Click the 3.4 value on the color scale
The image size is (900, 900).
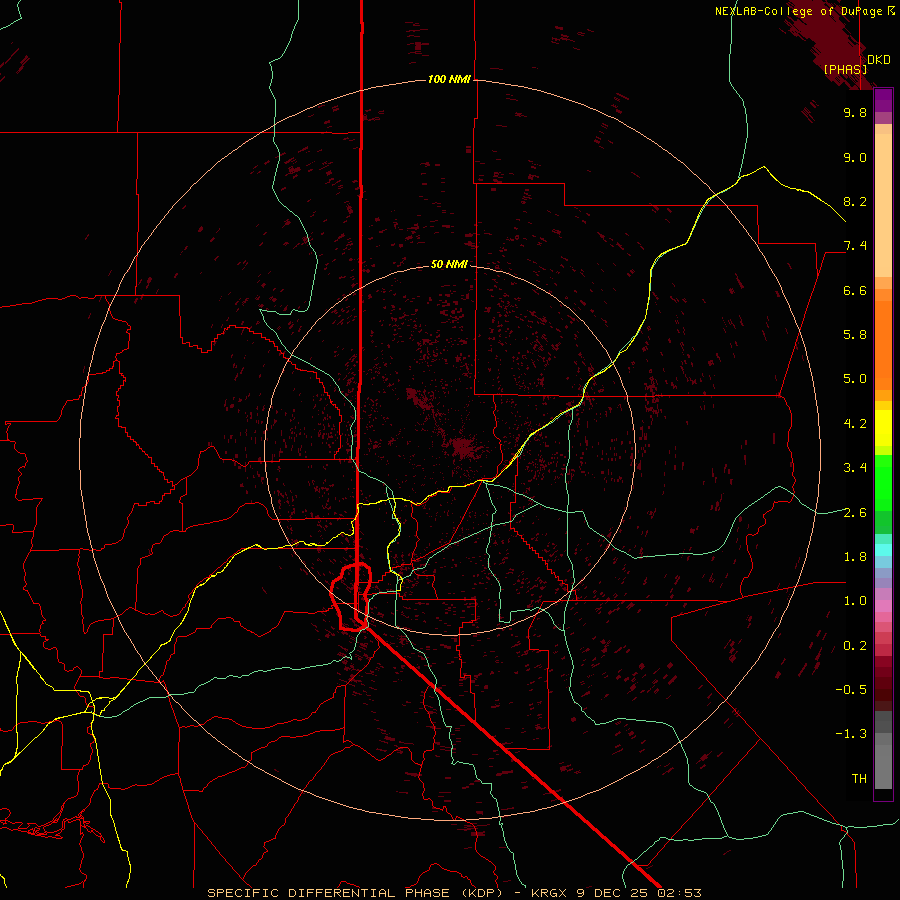tap(855, 468)
